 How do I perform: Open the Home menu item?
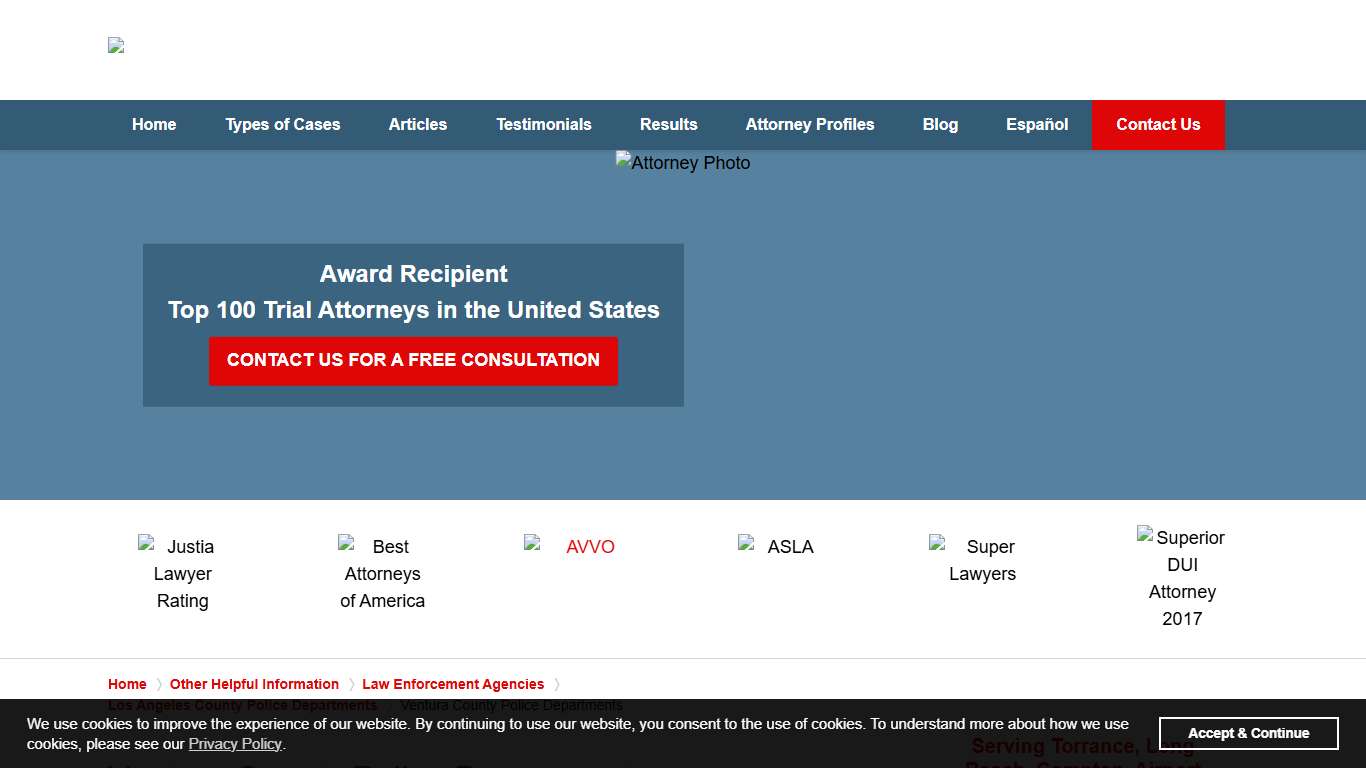tap(154, 125)
